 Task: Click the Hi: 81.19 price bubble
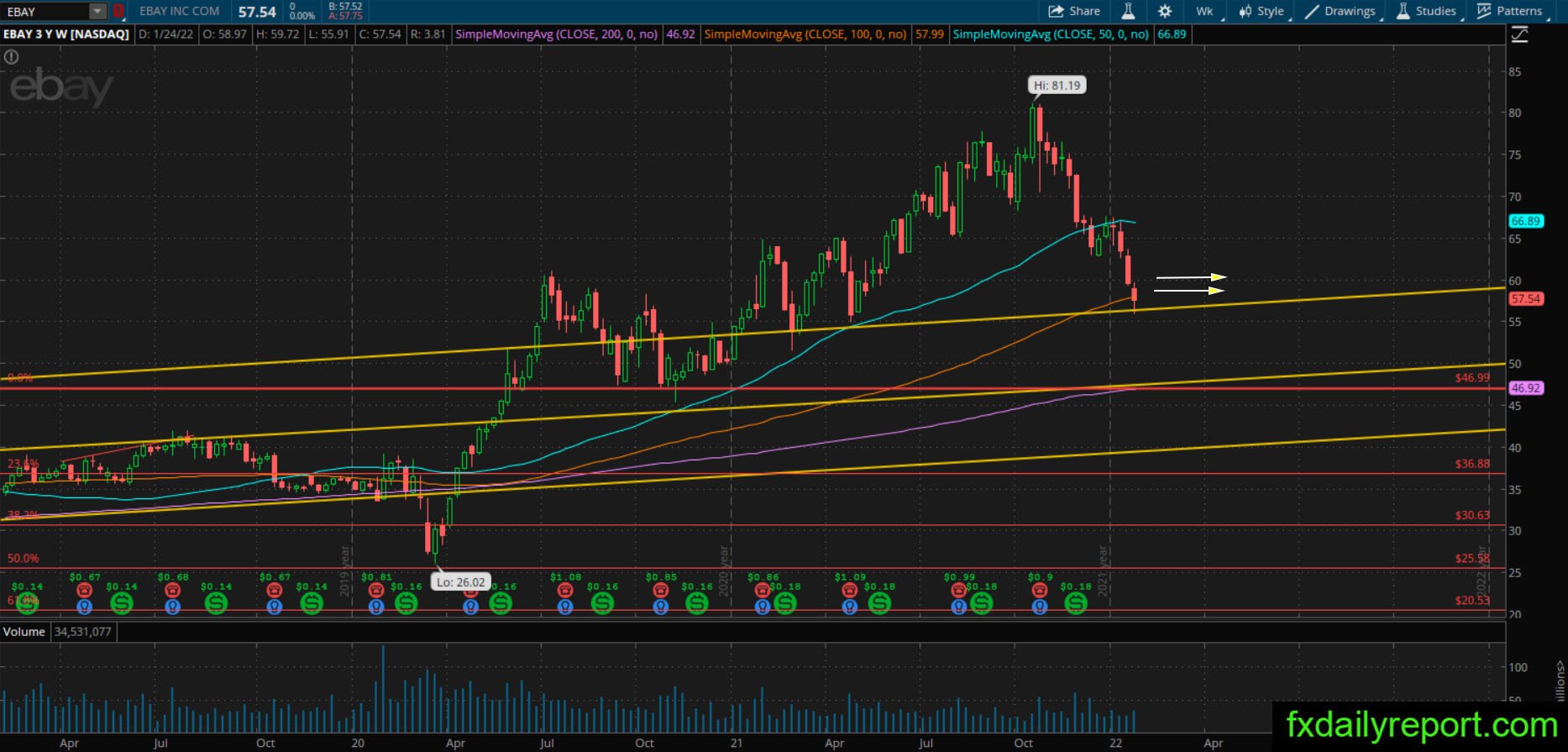pyautogui.click(x=1057, y=85)
